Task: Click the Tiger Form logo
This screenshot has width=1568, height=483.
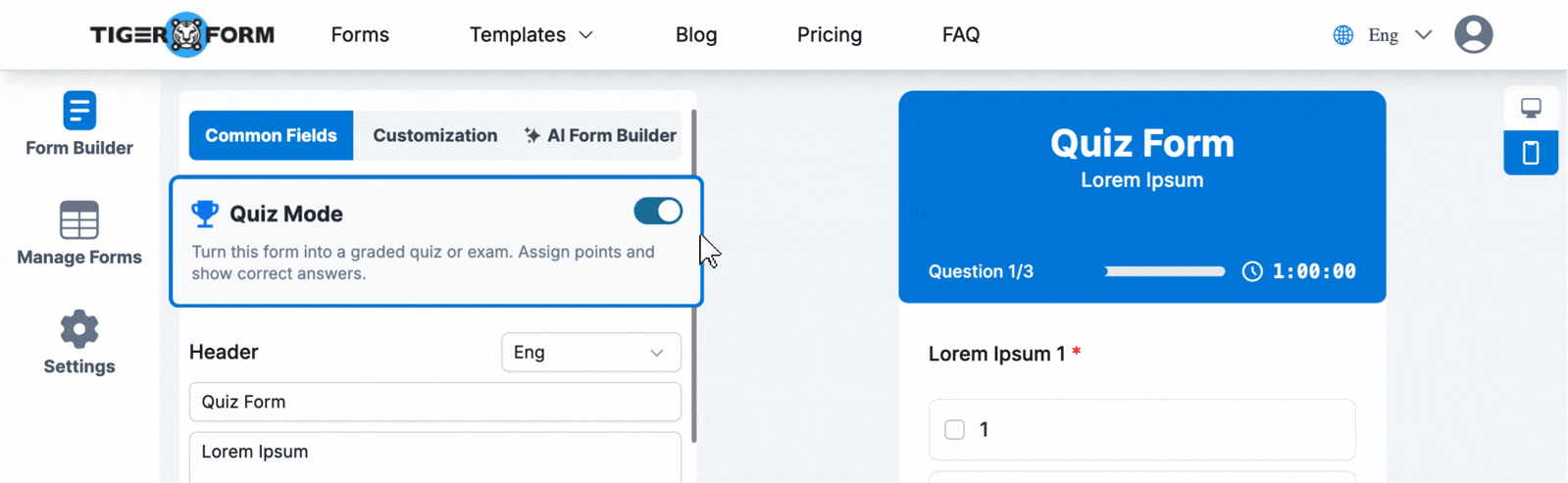Action: tap(182, 35)
